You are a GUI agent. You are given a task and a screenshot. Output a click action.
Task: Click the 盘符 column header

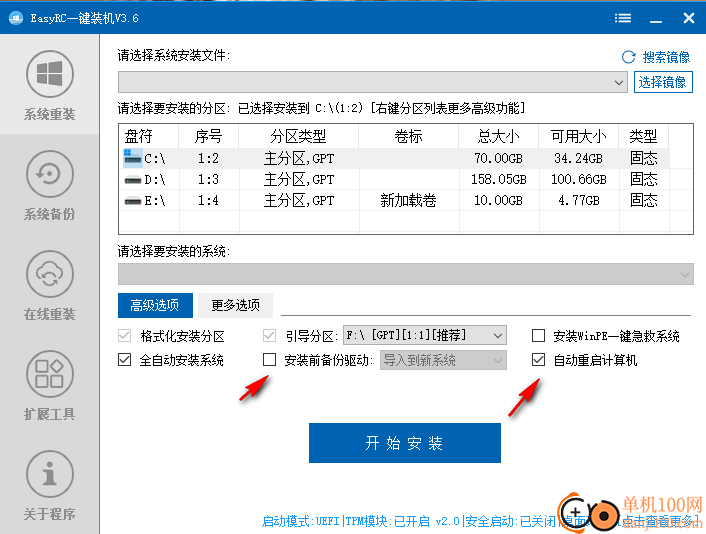149,136
